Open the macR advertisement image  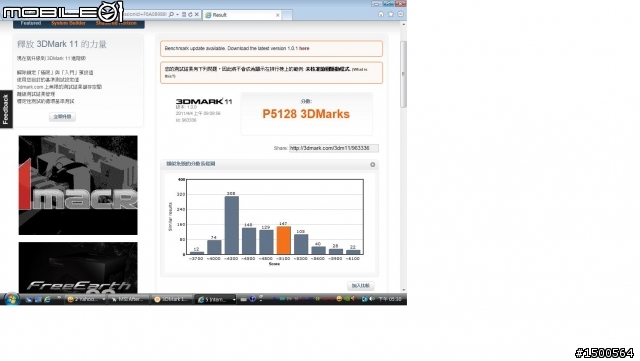point(78,185)
